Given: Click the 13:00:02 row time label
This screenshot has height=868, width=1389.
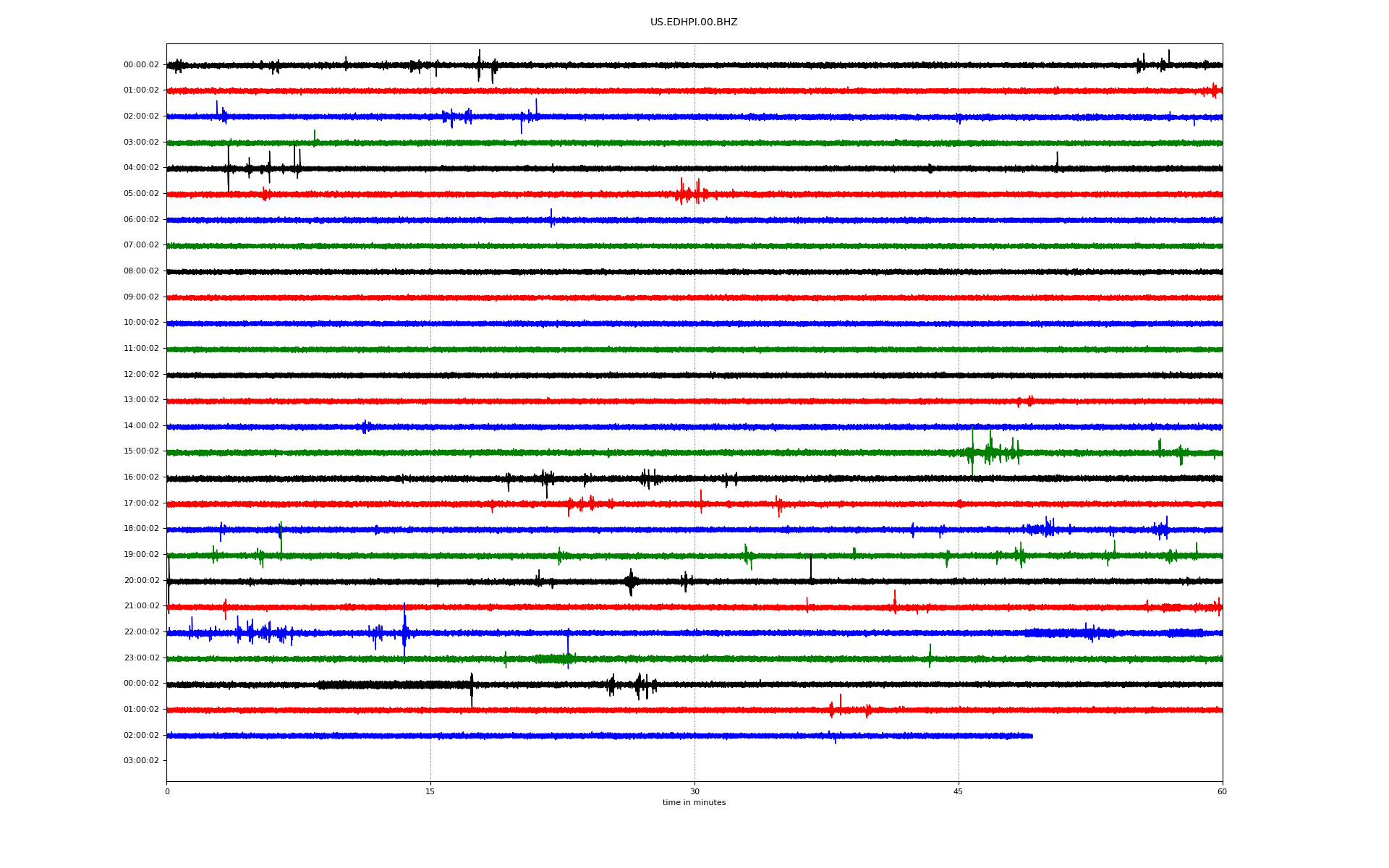Looking at the screenshot, I should coord(141,400).
